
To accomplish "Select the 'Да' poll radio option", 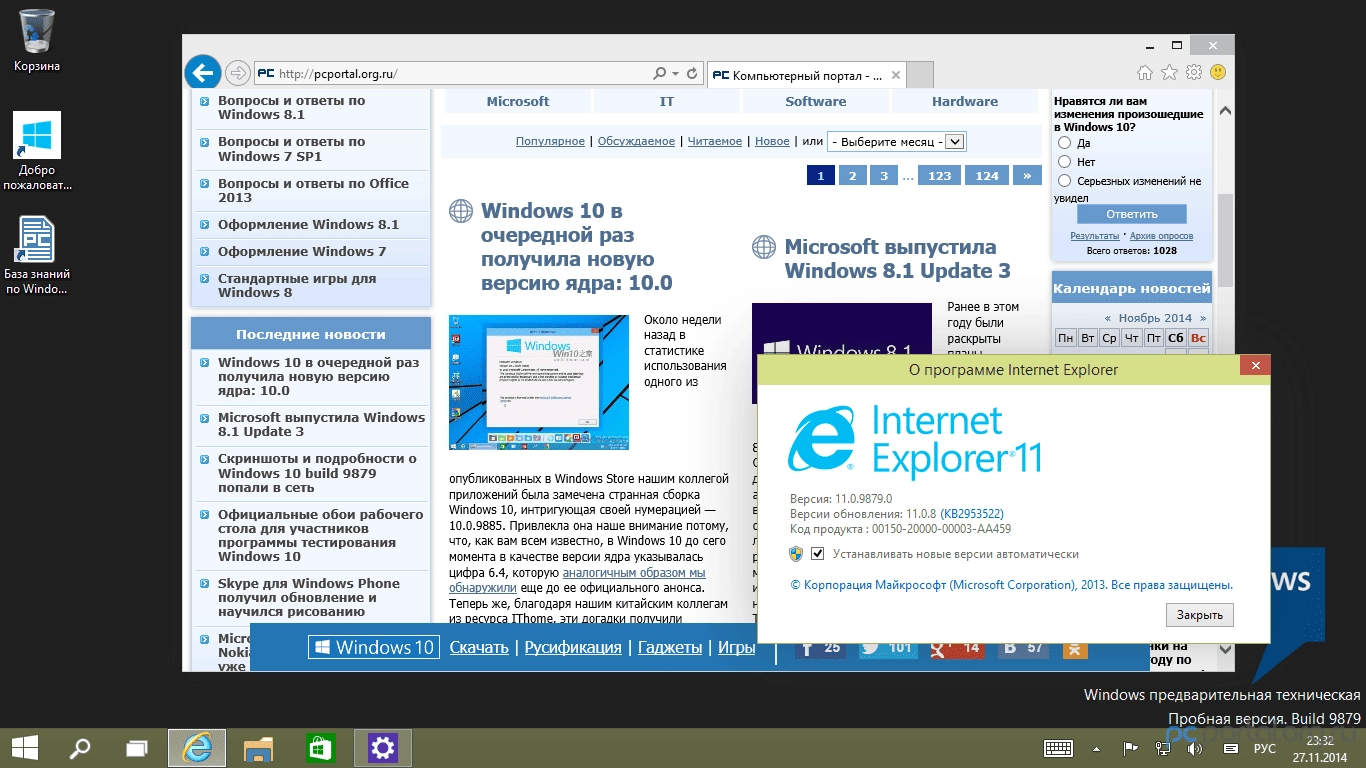I will [x=1064, y=143].
